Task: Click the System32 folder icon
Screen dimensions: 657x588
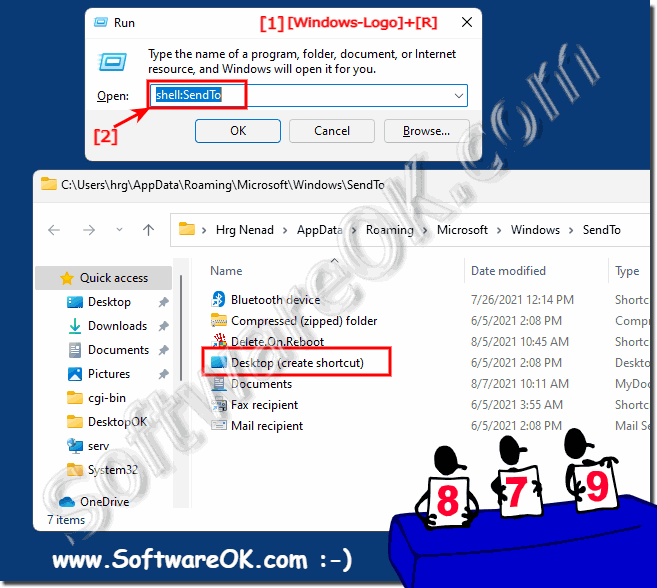Action: [x=75, y=469]
